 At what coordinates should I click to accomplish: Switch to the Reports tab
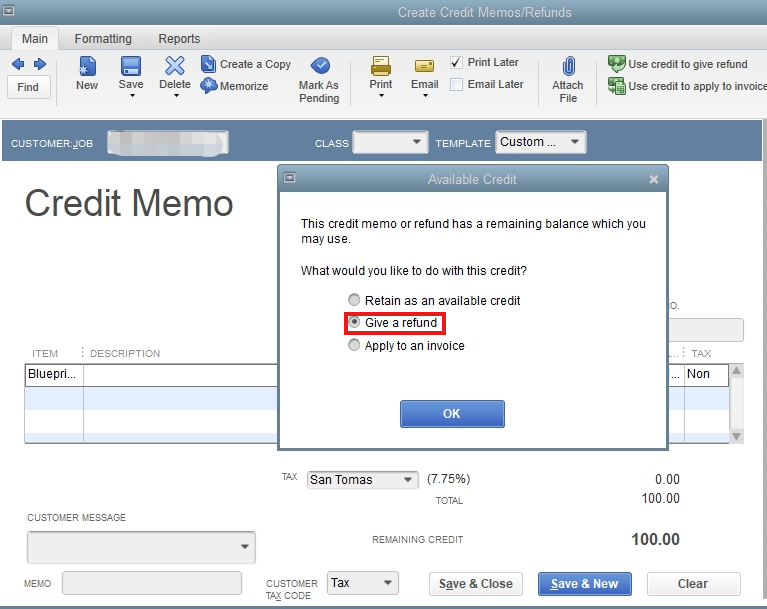[x=179, y=39]
